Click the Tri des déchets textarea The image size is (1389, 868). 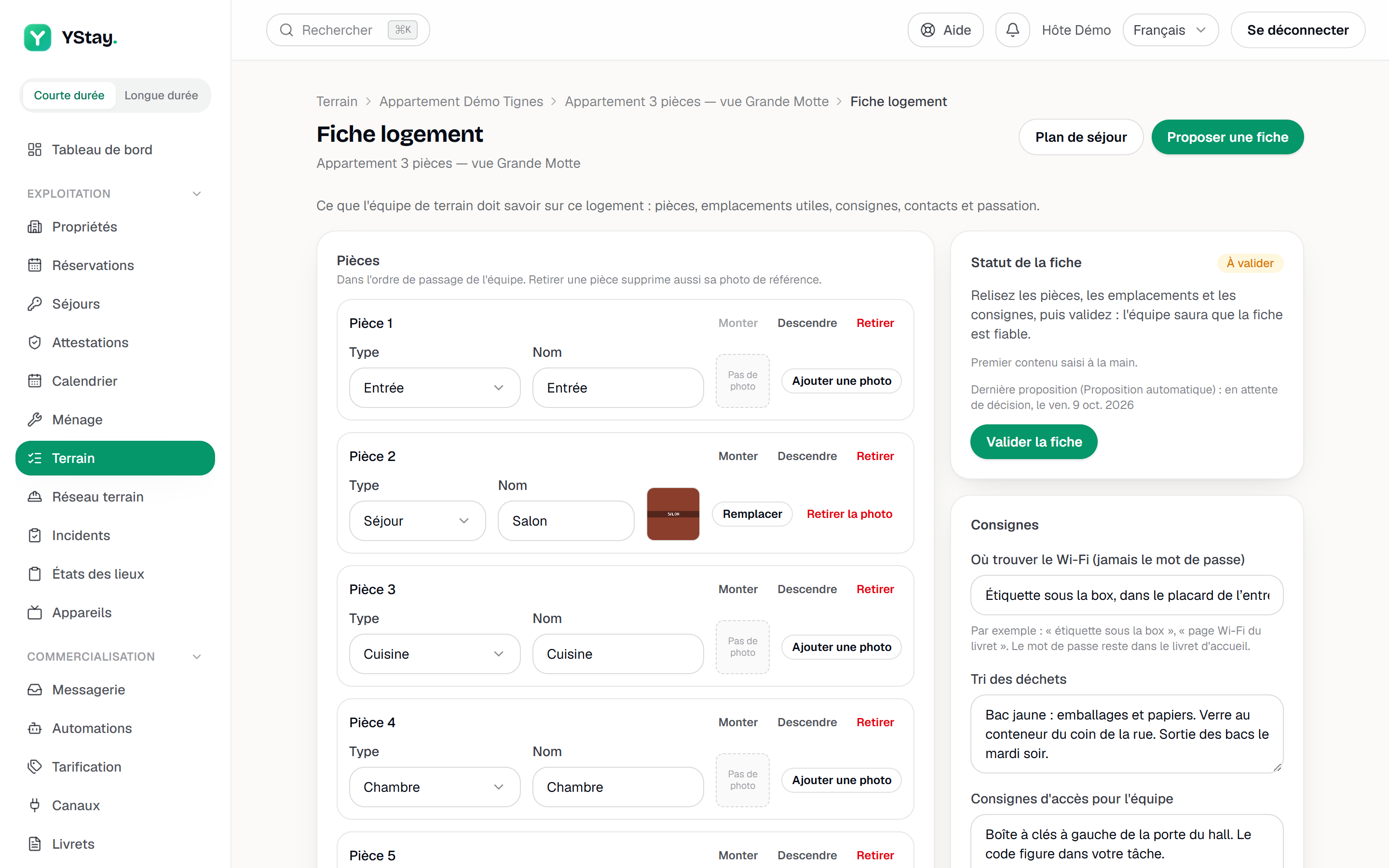[1127, 734]
